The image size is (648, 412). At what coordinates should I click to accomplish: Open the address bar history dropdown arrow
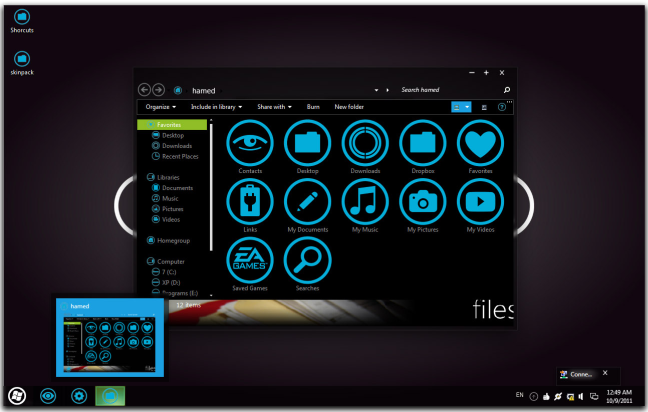(x=376, y=90)
